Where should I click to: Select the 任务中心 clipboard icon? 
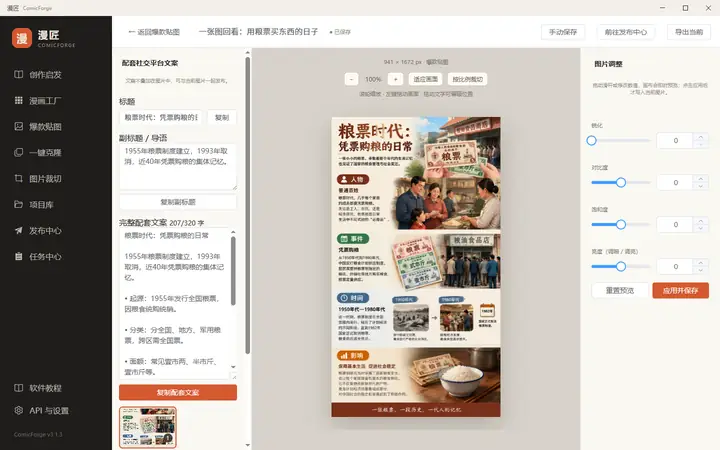point(18,256)
